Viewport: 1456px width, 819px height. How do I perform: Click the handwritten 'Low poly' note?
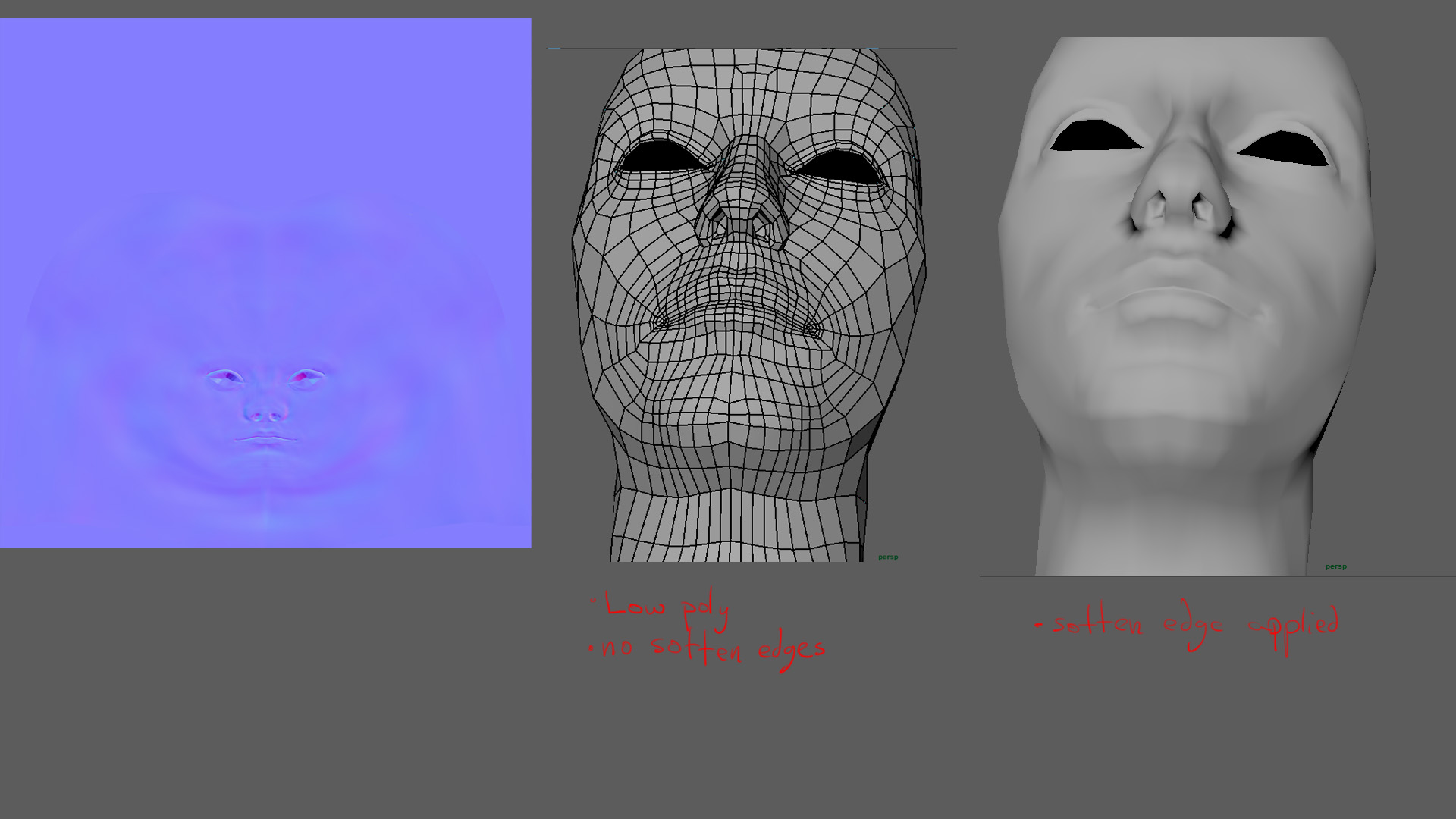(660, 609)
